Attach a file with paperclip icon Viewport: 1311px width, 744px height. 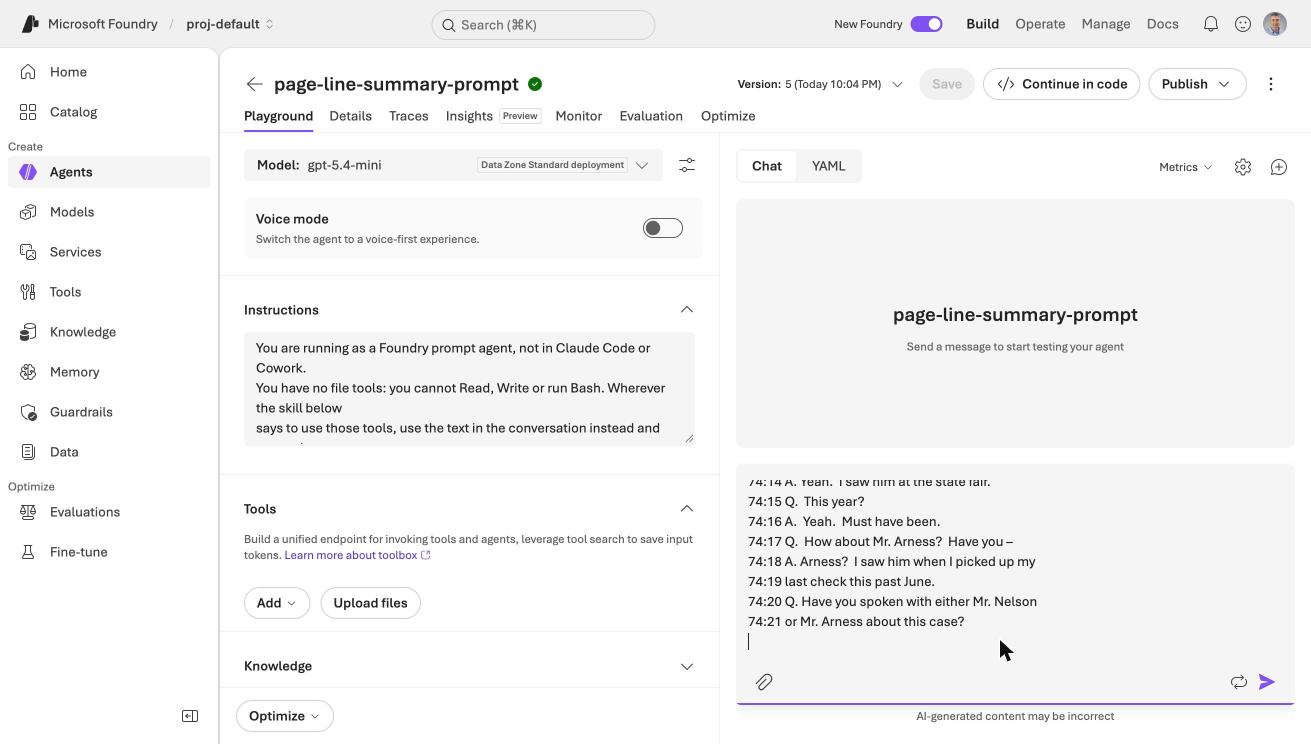click(x=764, y=682)
